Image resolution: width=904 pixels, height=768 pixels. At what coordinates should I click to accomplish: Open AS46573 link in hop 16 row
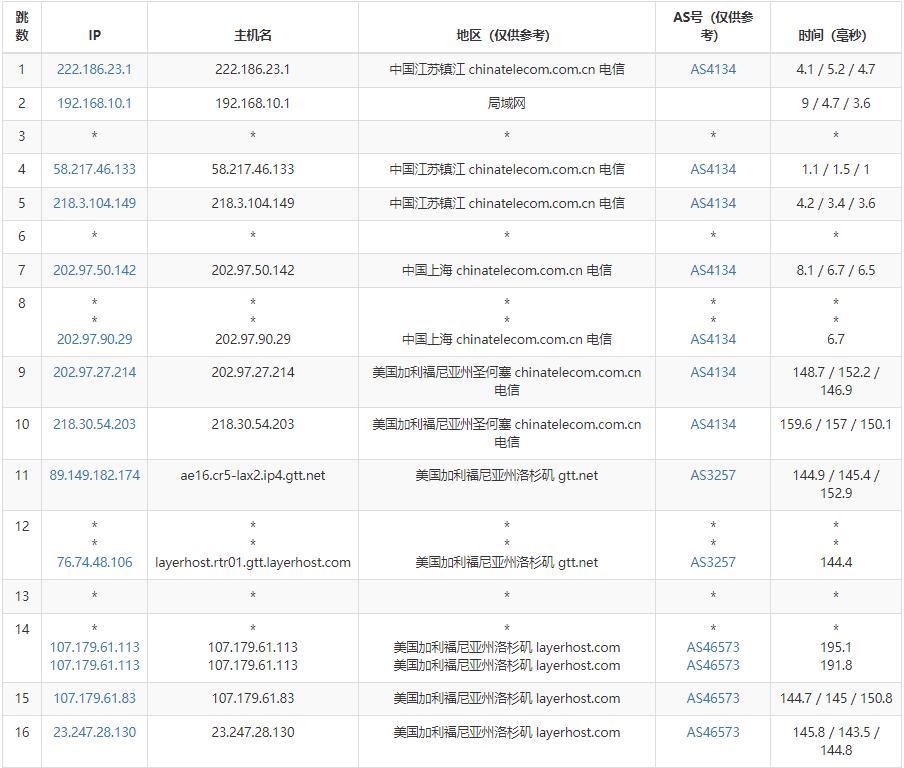click(x=713, y=733)
